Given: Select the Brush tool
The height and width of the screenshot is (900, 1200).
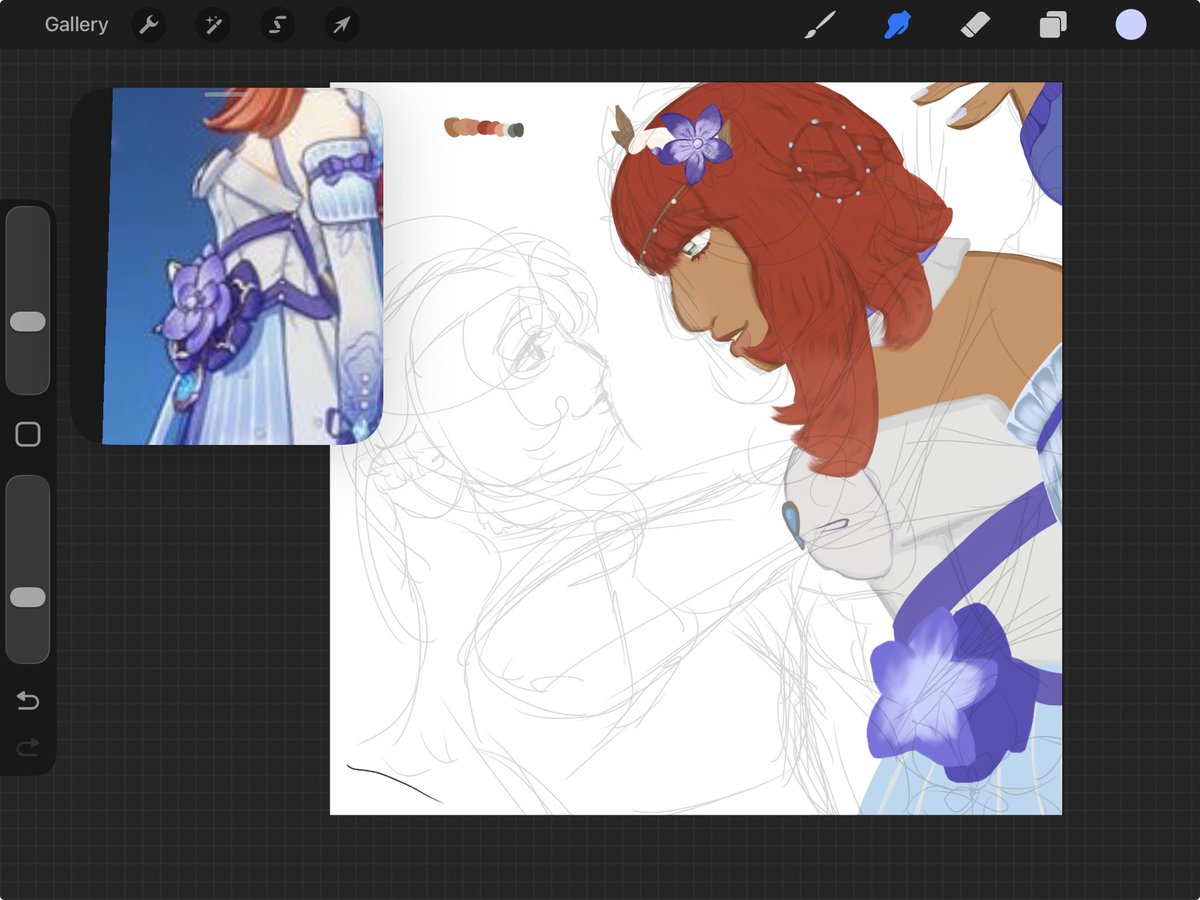Looking at the screenshot, I should (x=820, y=25).
